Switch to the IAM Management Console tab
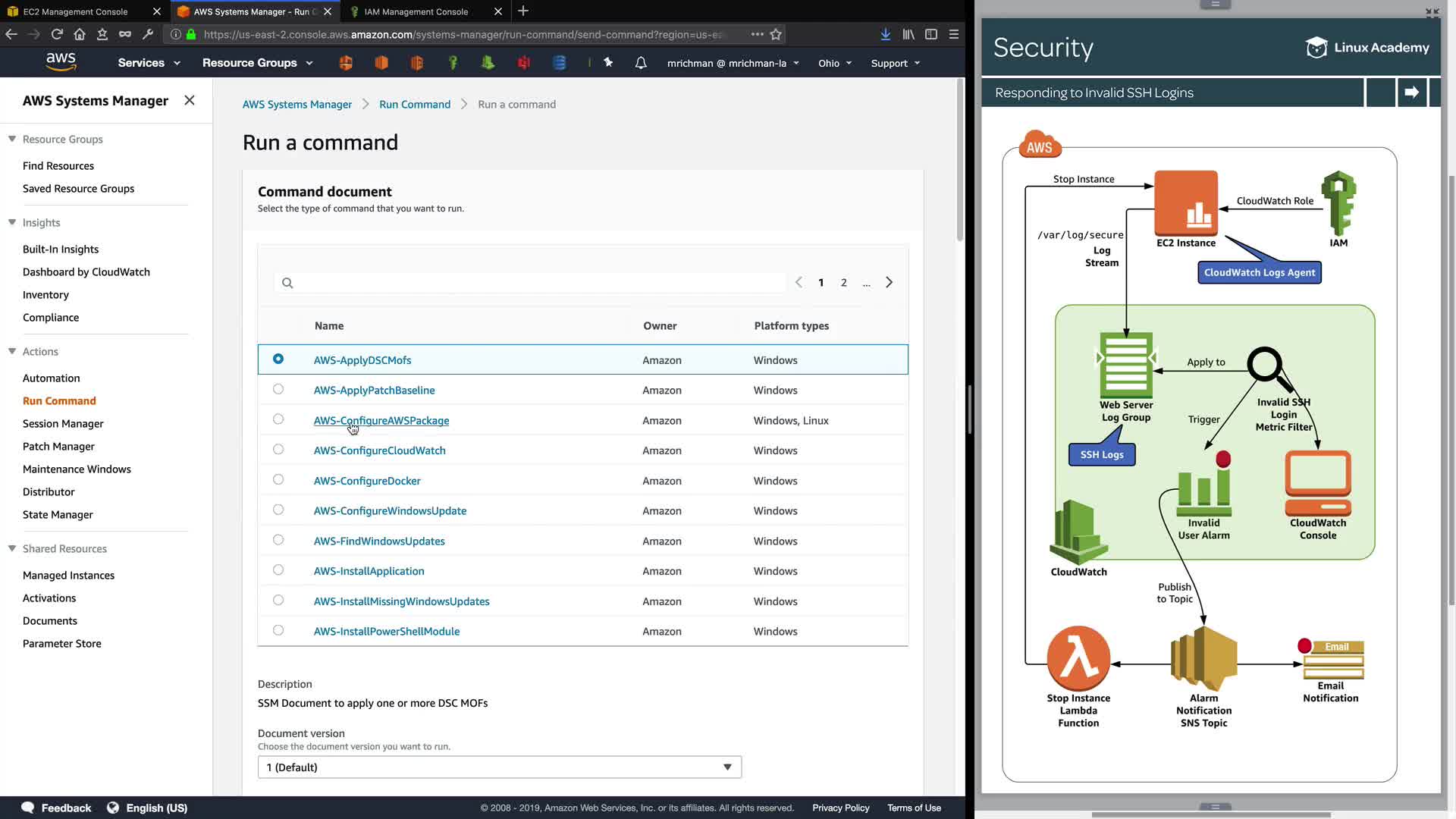The image size is (1456, 819). point(416,11)
